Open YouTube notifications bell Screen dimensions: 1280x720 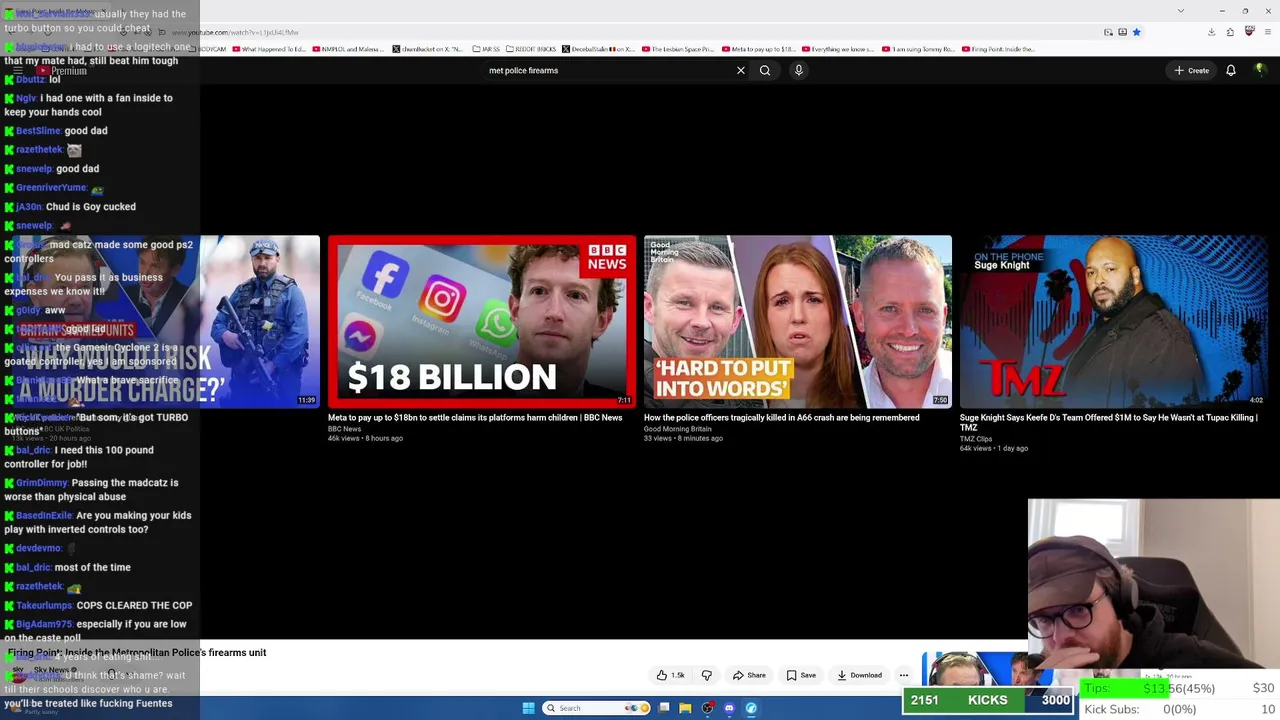[x=1231, y=70]
